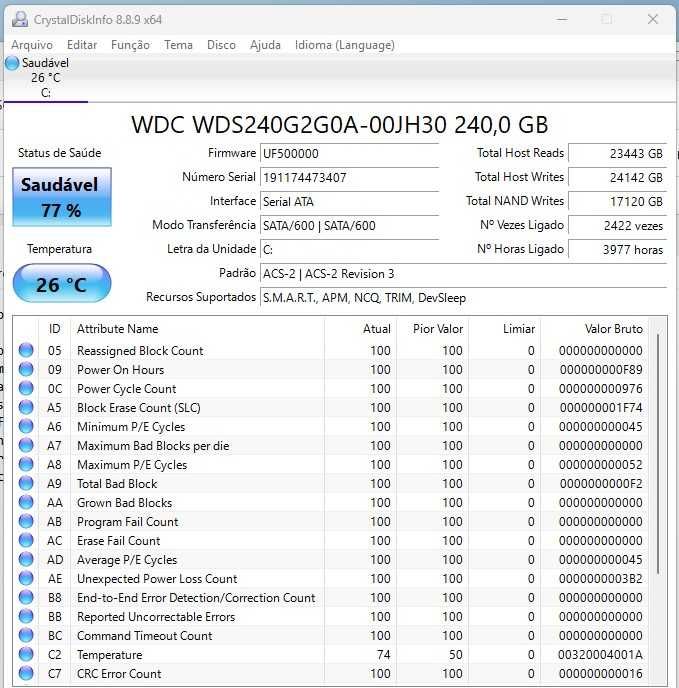Click Total Host Writes value 24142 GB
The image size is (679, 688).
point(618,178)
